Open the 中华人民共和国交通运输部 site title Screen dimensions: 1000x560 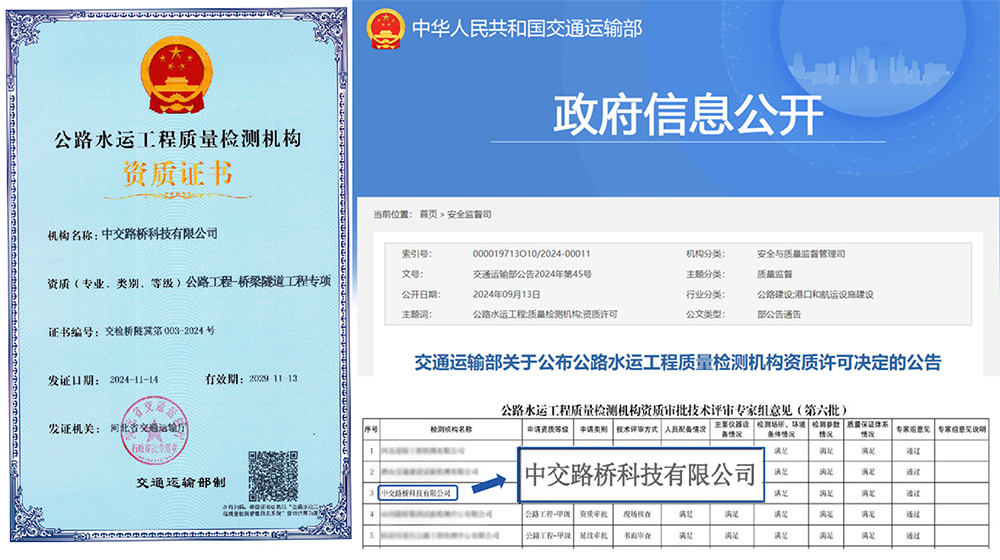point(527,29)
